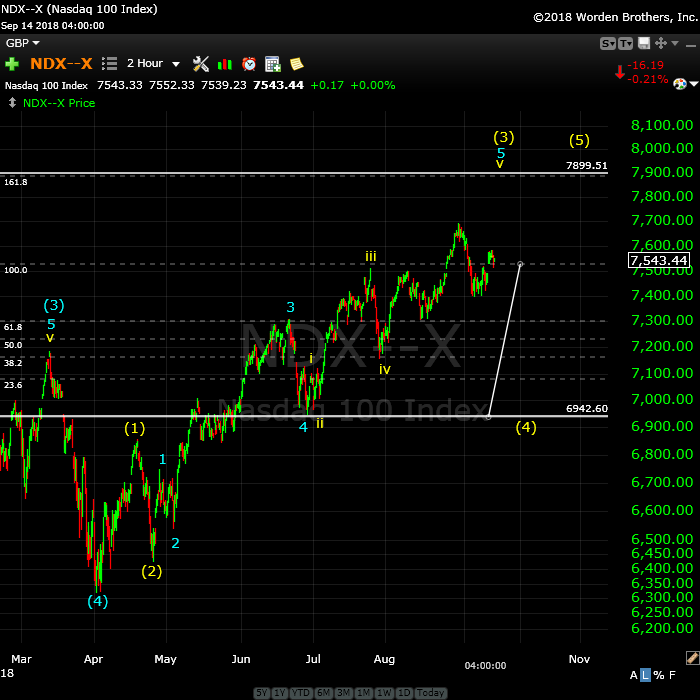
Task: Open chart settings with the wrench-and-screwdriver icon
Action: tap(200, 64)
